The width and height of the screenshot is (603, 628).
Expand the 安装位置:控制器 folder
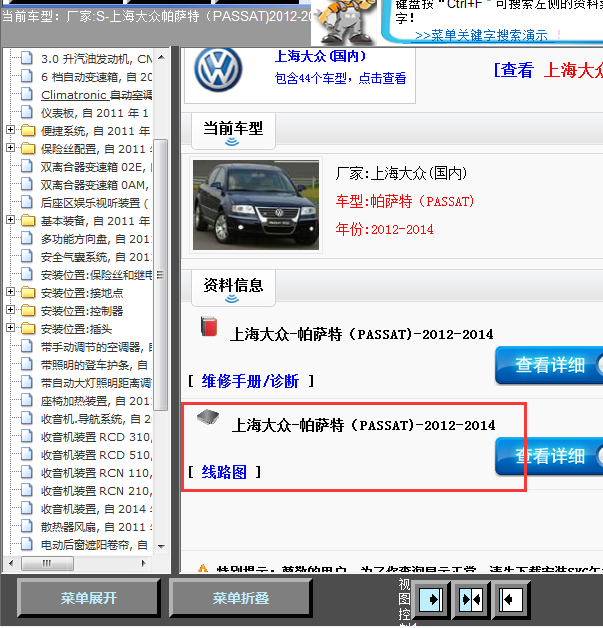pos(10,310)
